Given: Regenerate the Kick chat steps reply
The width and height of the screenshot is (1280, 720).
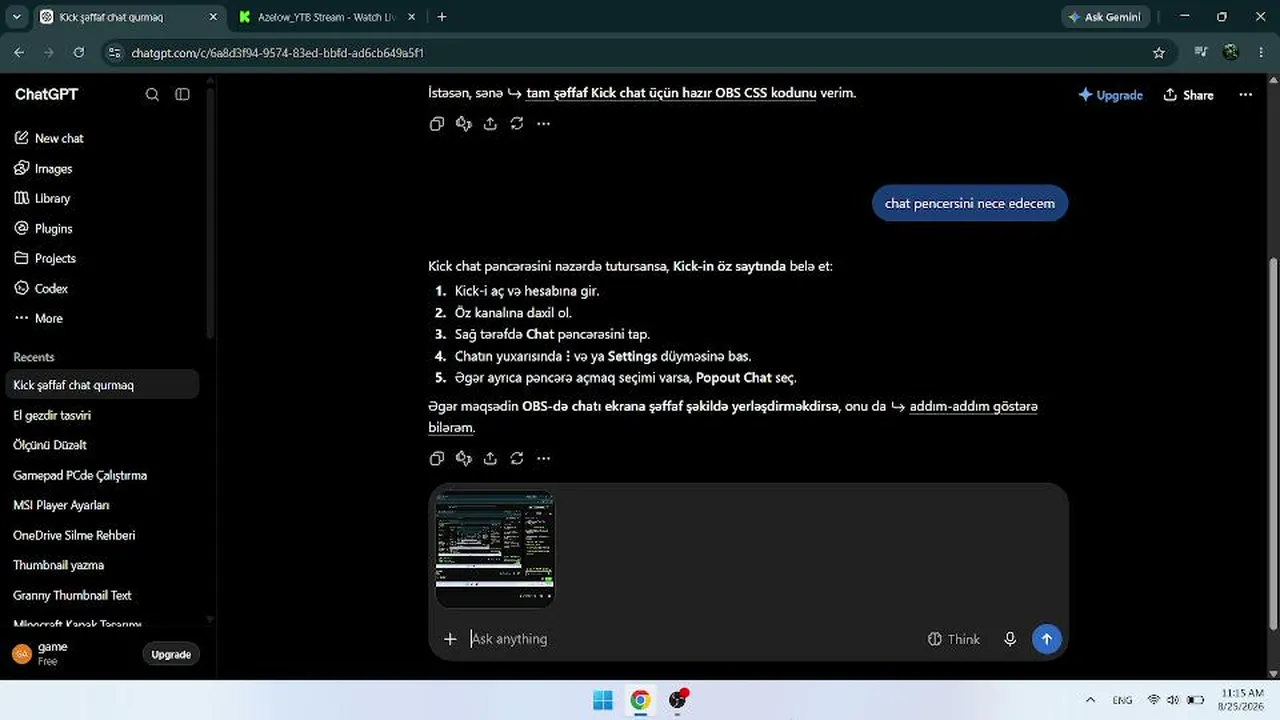Looking at the screenshot, I should (x=517, y=458).
